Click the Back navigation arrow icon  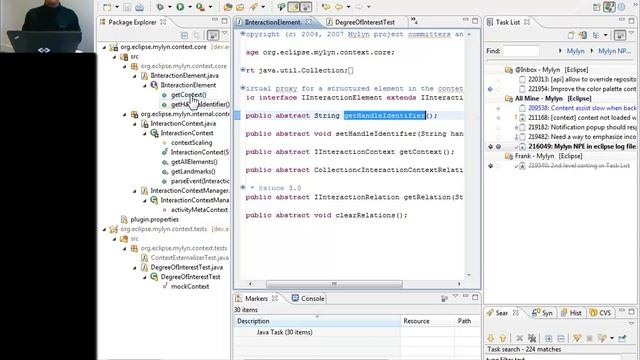pos(339,7)
